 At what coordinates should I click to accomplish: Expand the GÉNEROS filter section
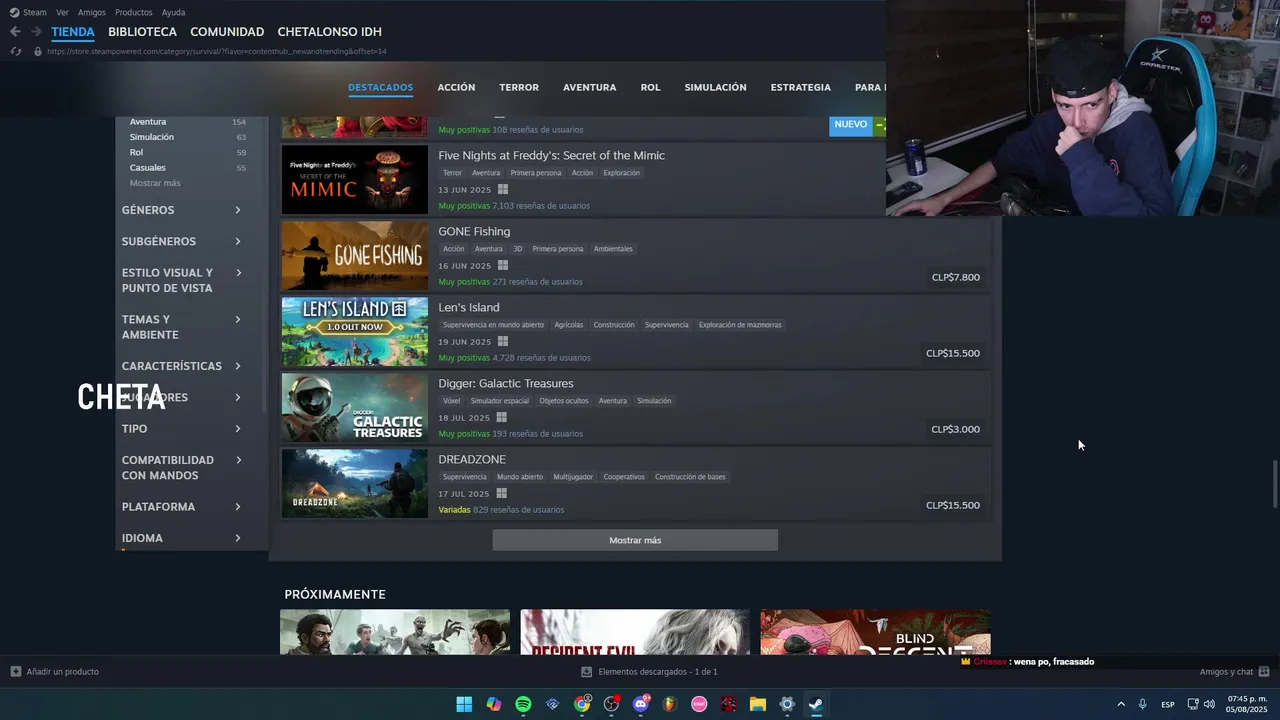pyautogui.click(x=182, y=210)
